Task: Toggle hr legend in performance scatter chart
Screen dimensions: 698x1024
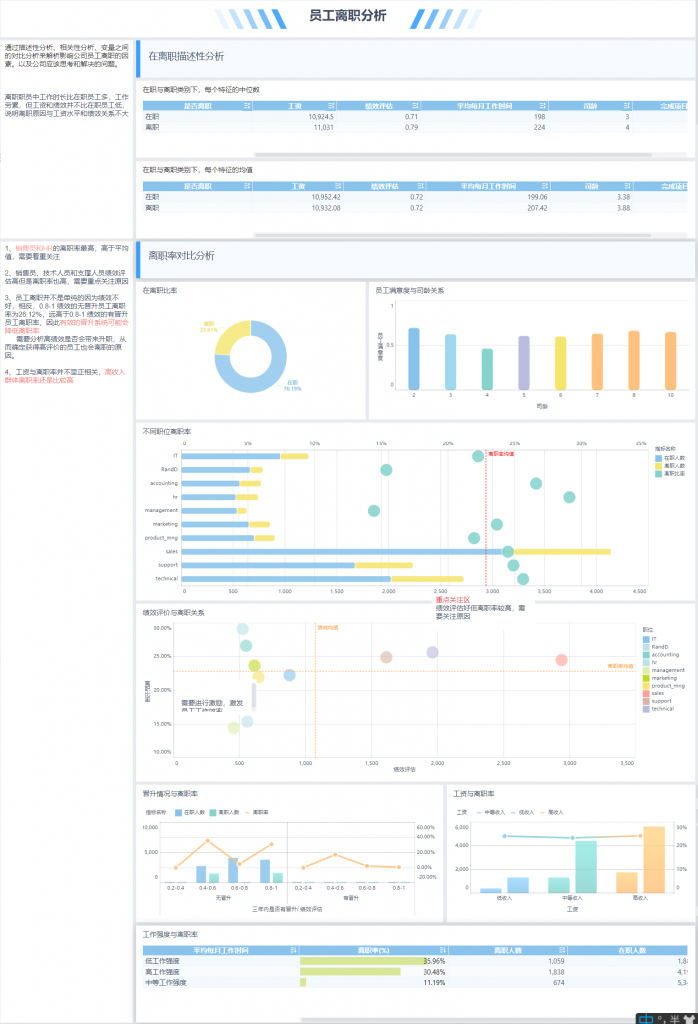Action: tap(650, 662)
